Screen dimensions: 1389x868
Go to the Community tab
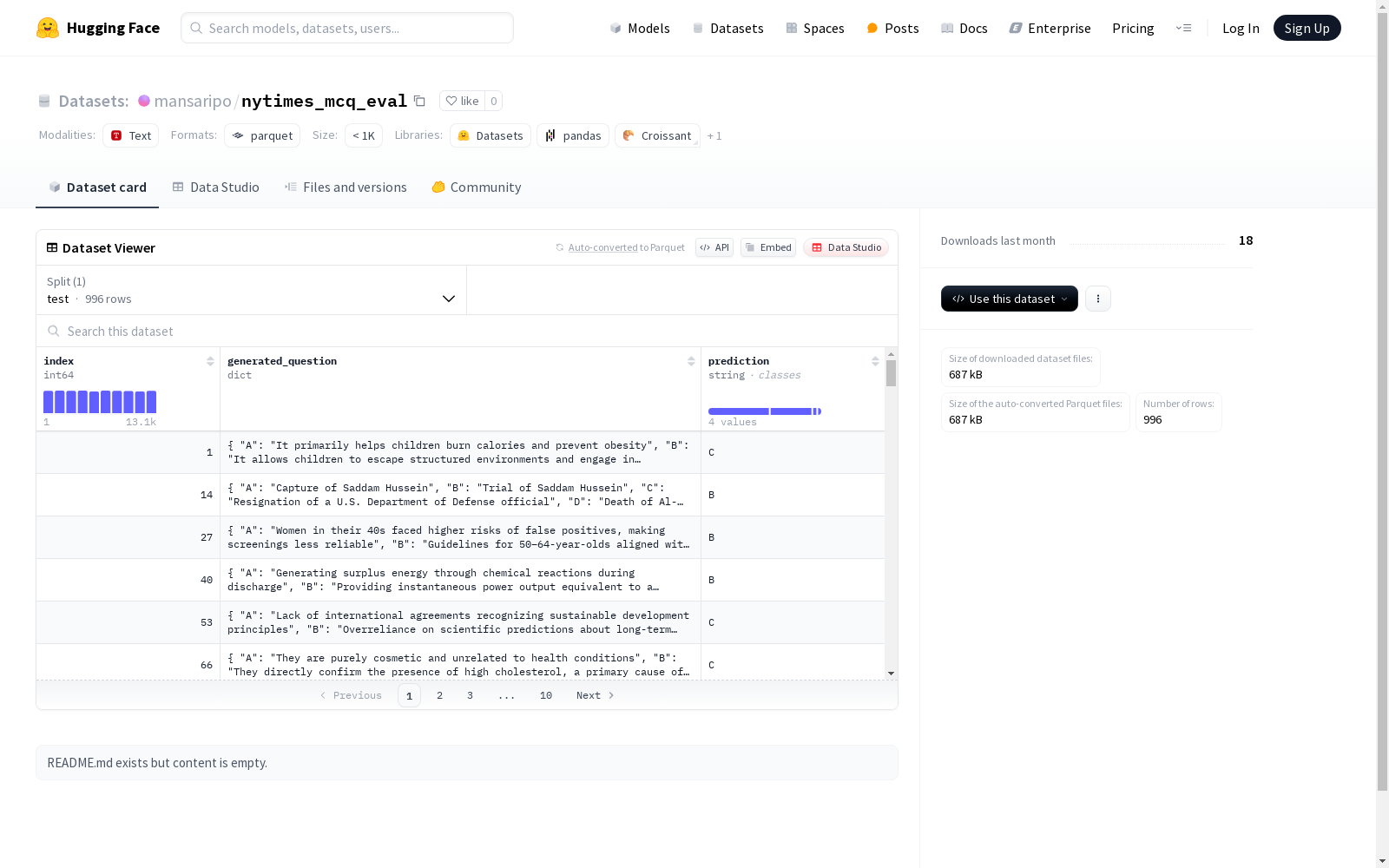pyautogui.click(x=477, y=187)
